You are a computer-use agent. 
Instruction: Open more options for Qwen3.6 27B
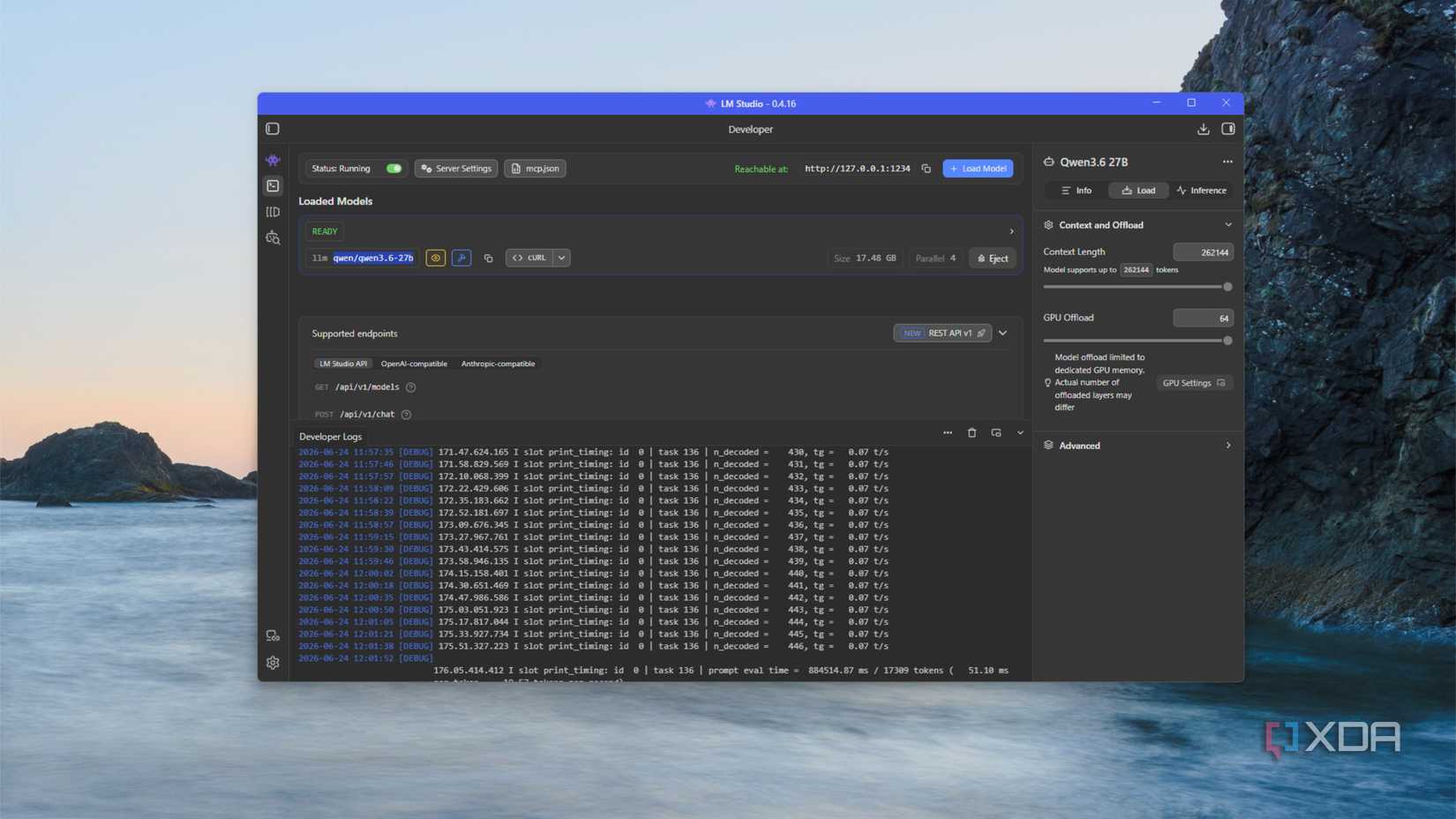[1227, 162]
